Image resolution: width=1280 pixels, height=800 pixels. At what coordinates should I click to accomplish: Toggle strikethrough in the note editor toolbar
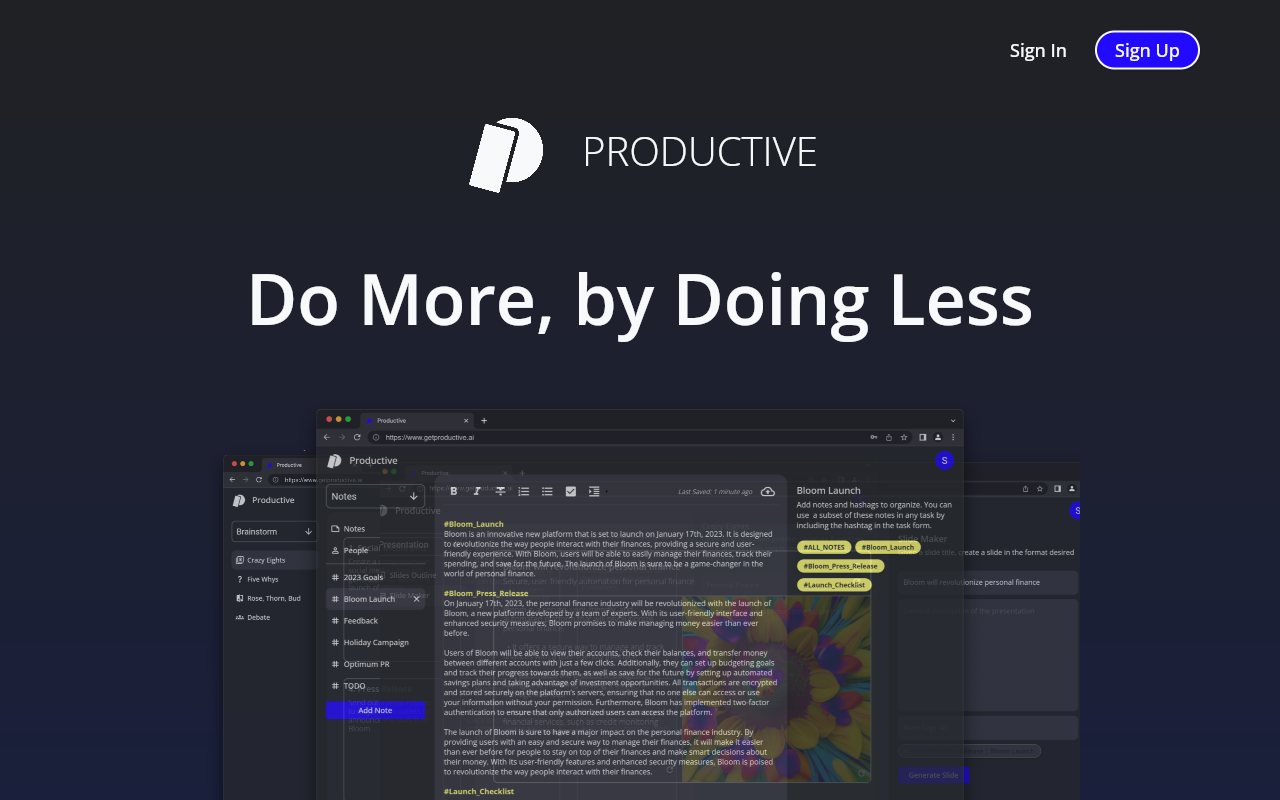click(501, 491)
